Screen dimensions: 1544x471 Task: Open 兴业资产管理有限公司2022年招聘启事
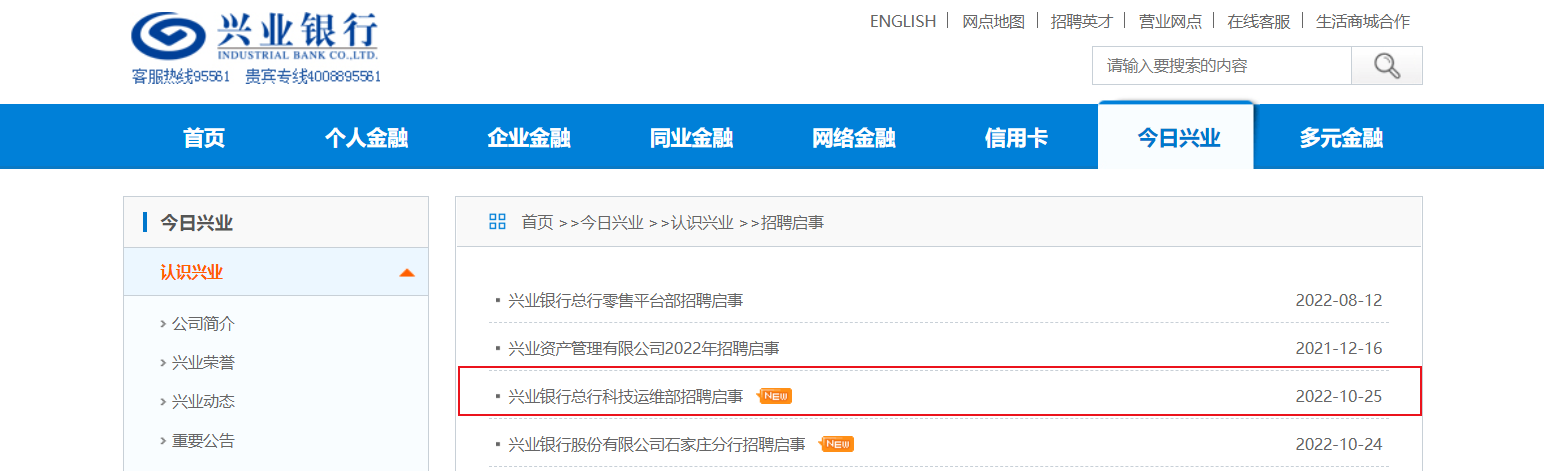click(643, 348)
